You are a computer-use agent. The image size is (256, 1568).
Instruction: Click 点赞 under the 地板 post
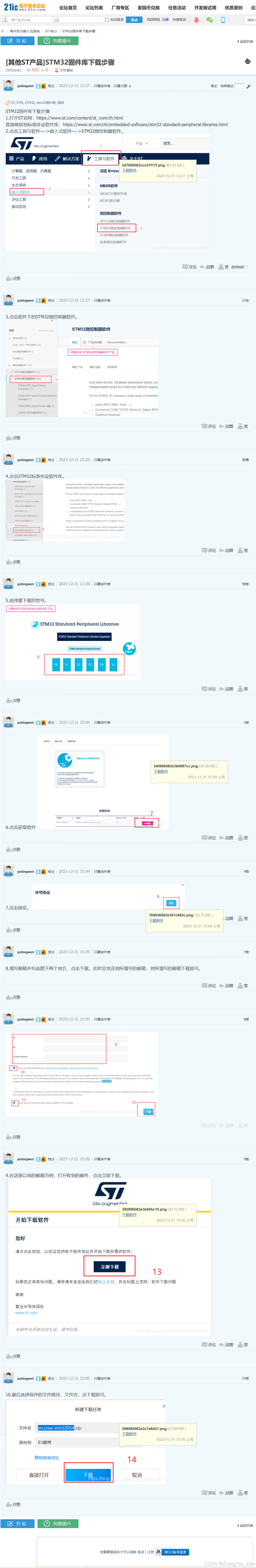pos(13,701)
